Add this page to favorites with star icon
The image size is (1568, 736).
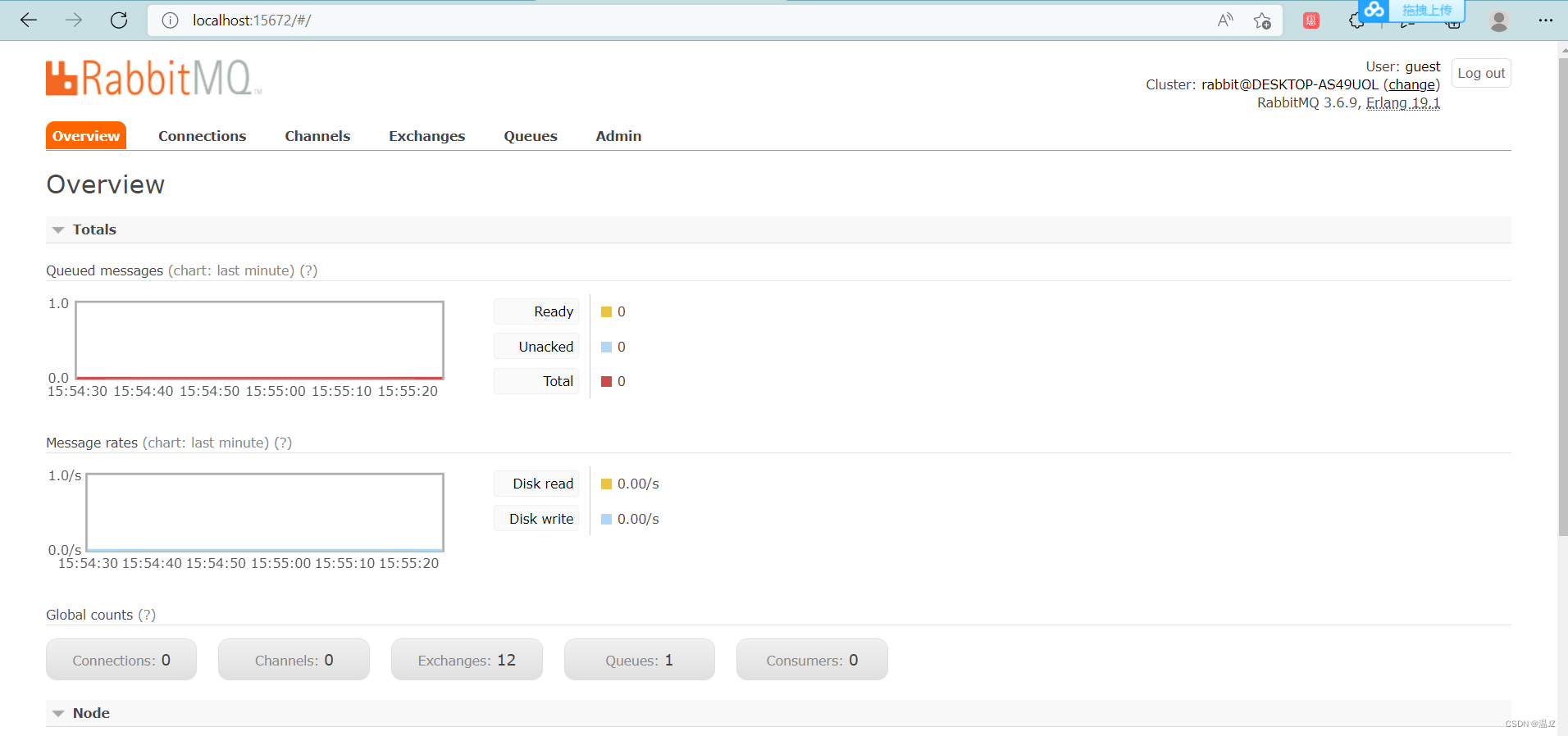1262,20
